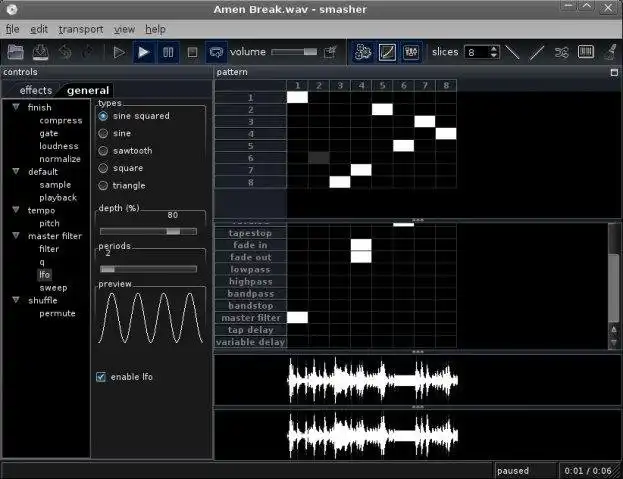Toggle the lit cell in pattern row 2, column 5
Viewport: 623px width, 479px height.
tap(382, 109)
